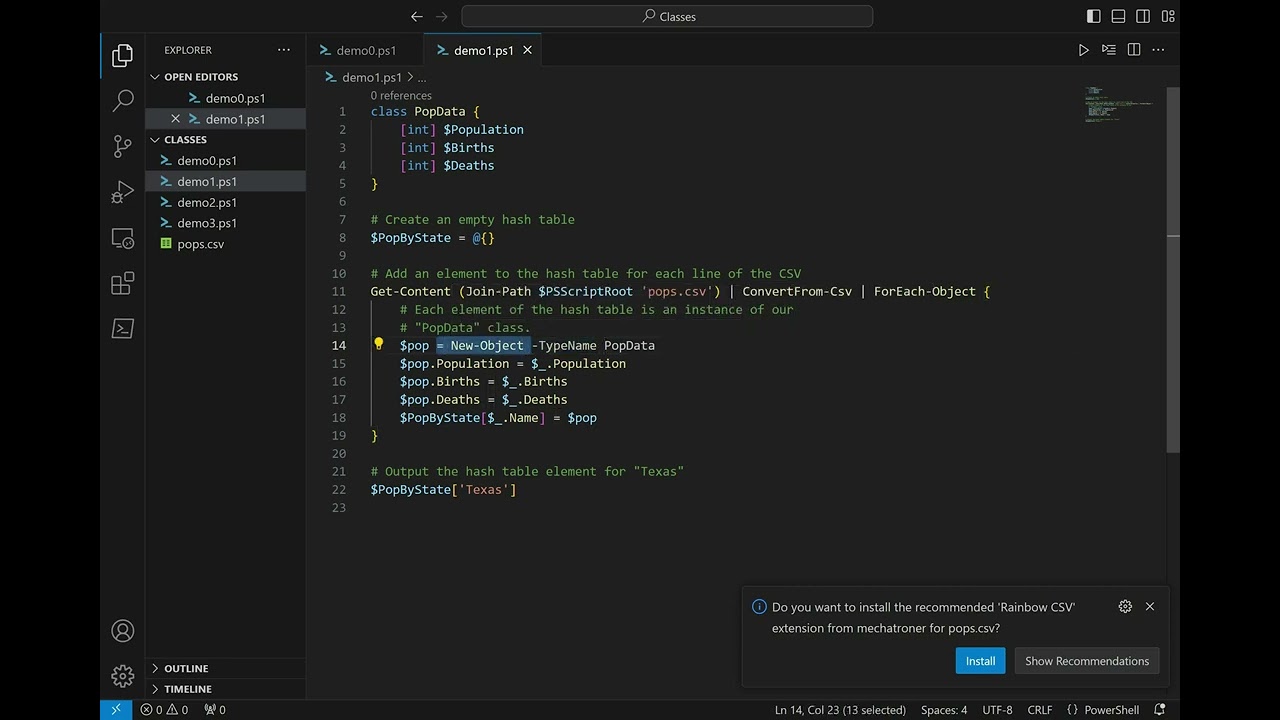
Task: Click line number 22 in gutter
Action: click(x=339, y=490)
